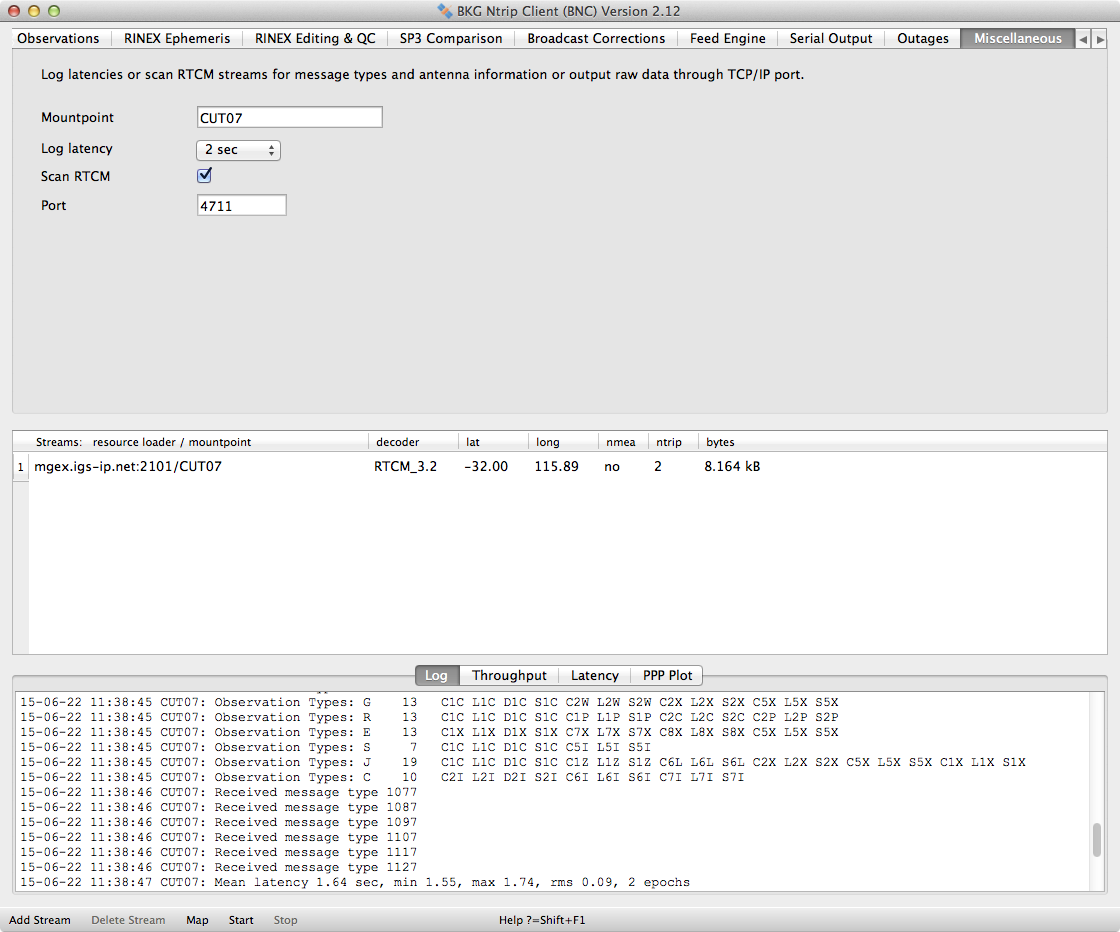Open the Map view
The width and height of the screenshot is (1120, 932).
coord(197,920)
